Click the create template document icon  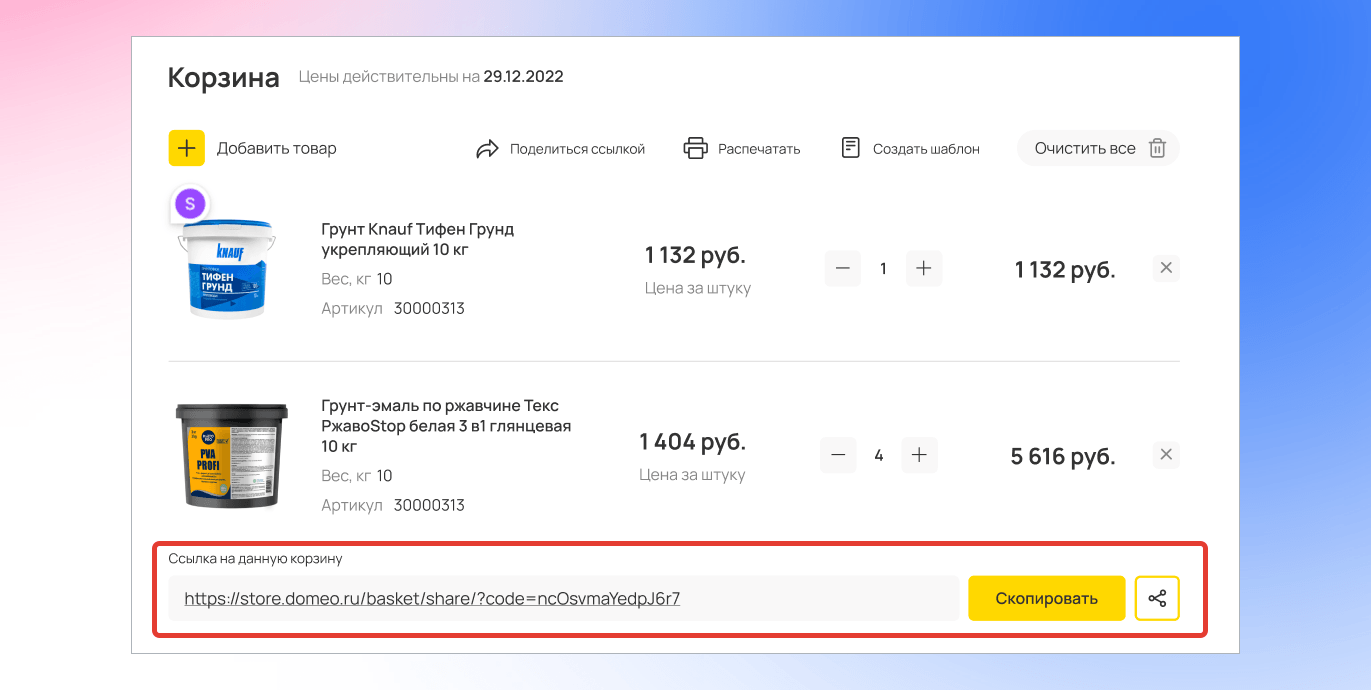click(851, 148)
